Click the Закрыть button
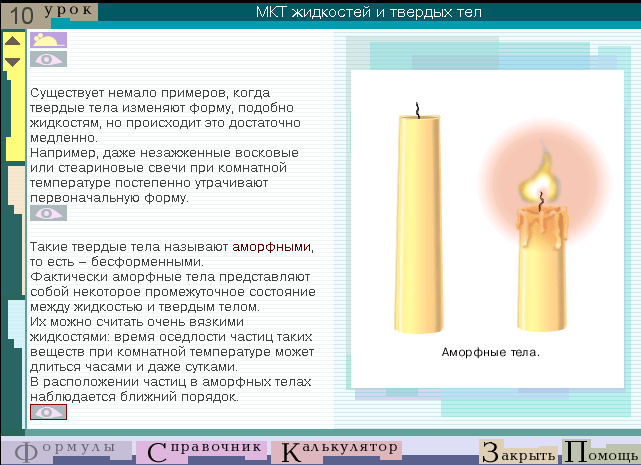641x465 pixels. (518, 452)
